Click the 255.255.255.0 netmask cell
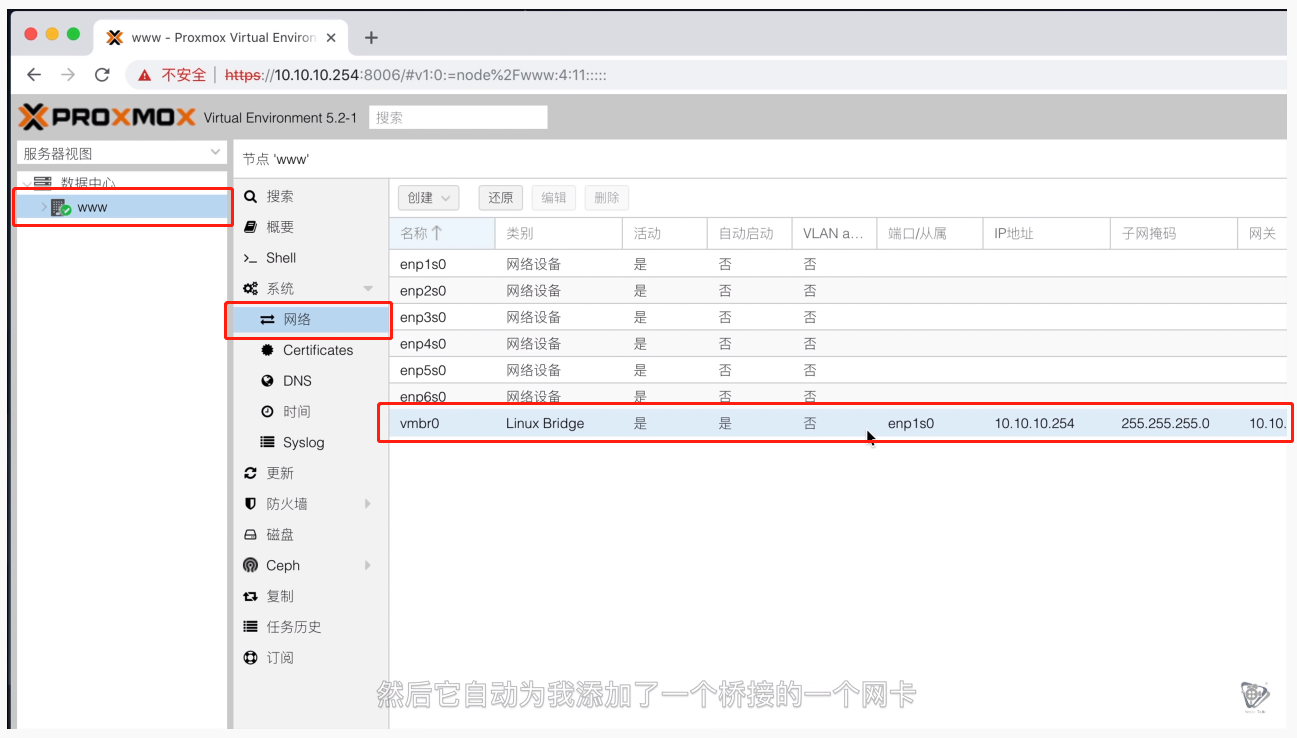 pyautogui.click(x=1165, y=423)
